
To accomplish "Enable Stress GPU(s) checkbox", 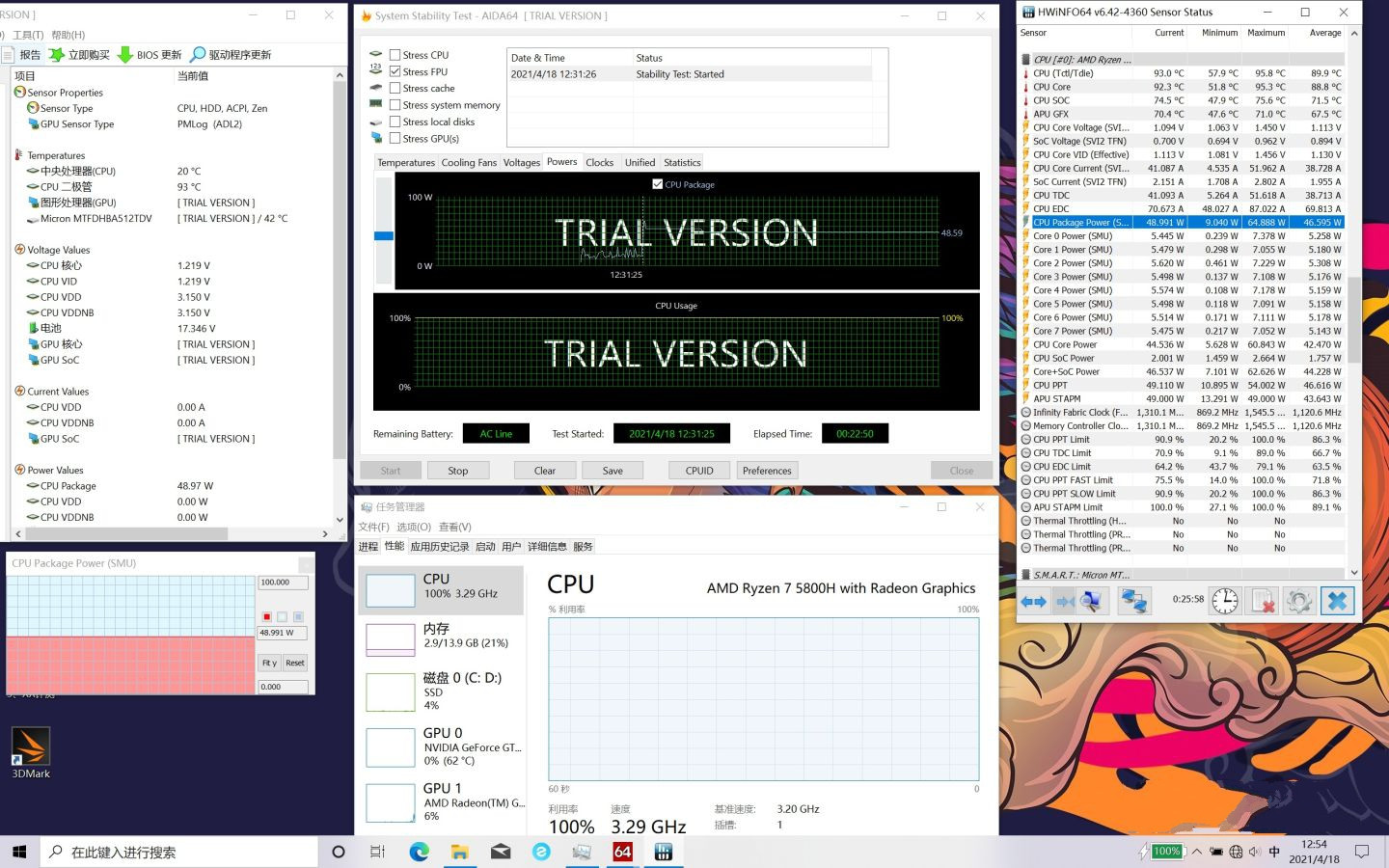I will pos(395,138).
